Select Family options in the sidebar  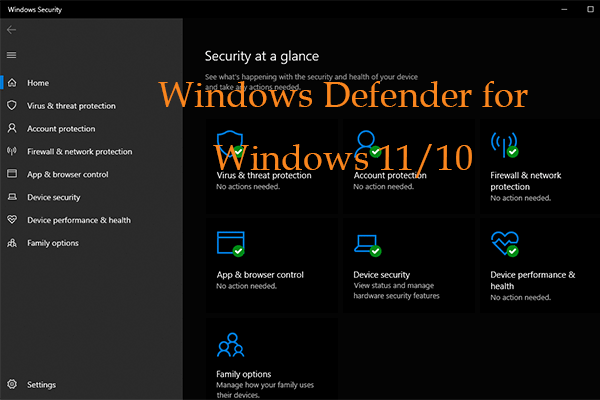tap(53, 243)
